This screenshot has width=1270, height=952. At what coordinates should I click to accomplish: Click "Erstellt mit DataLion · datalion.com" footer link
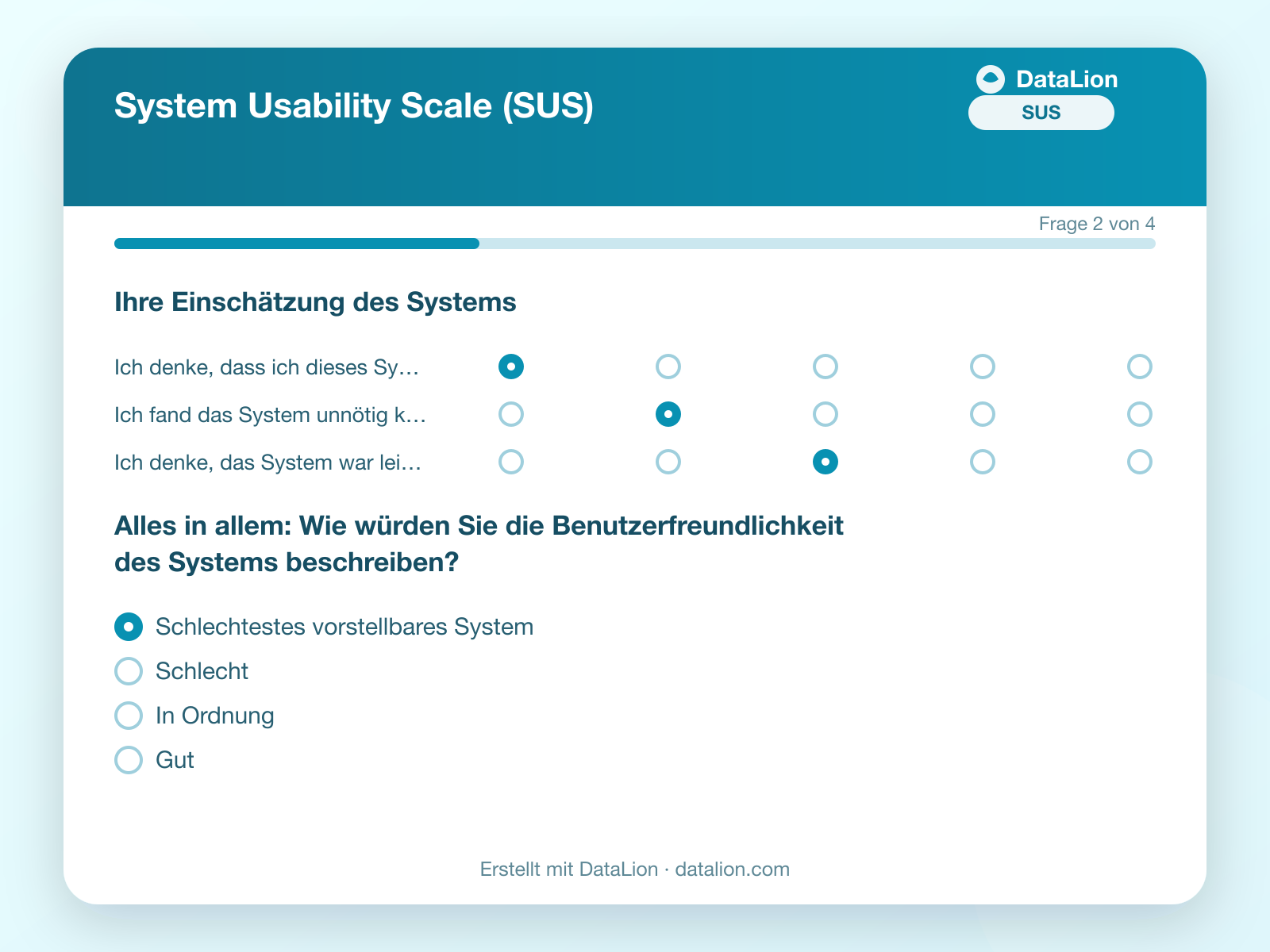pos(635,869)
